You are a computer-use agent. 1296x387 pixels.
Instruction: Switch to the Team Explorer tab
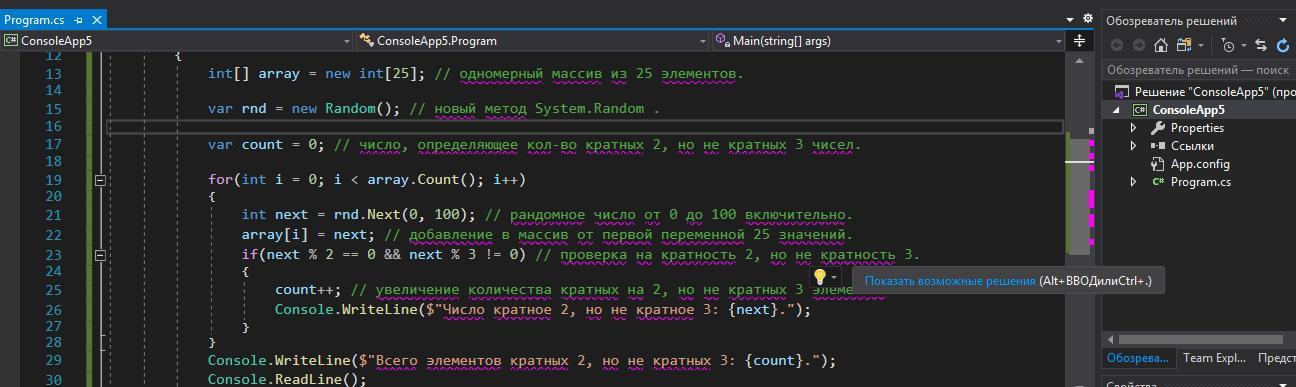tap(1214, 358)
